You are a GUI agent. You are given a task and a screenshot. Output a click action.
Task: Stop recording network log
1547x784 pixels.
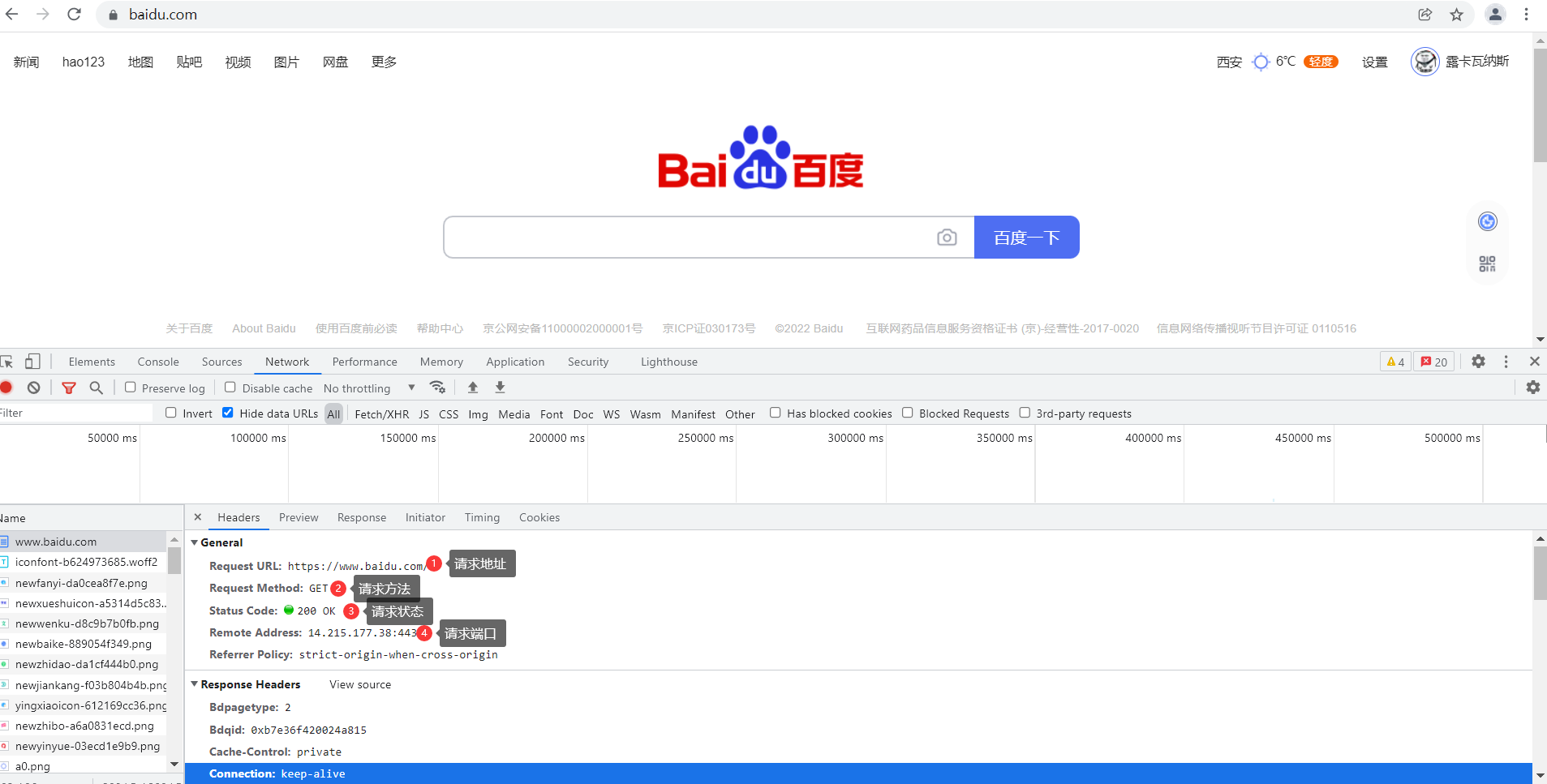(x=6, y=388)
